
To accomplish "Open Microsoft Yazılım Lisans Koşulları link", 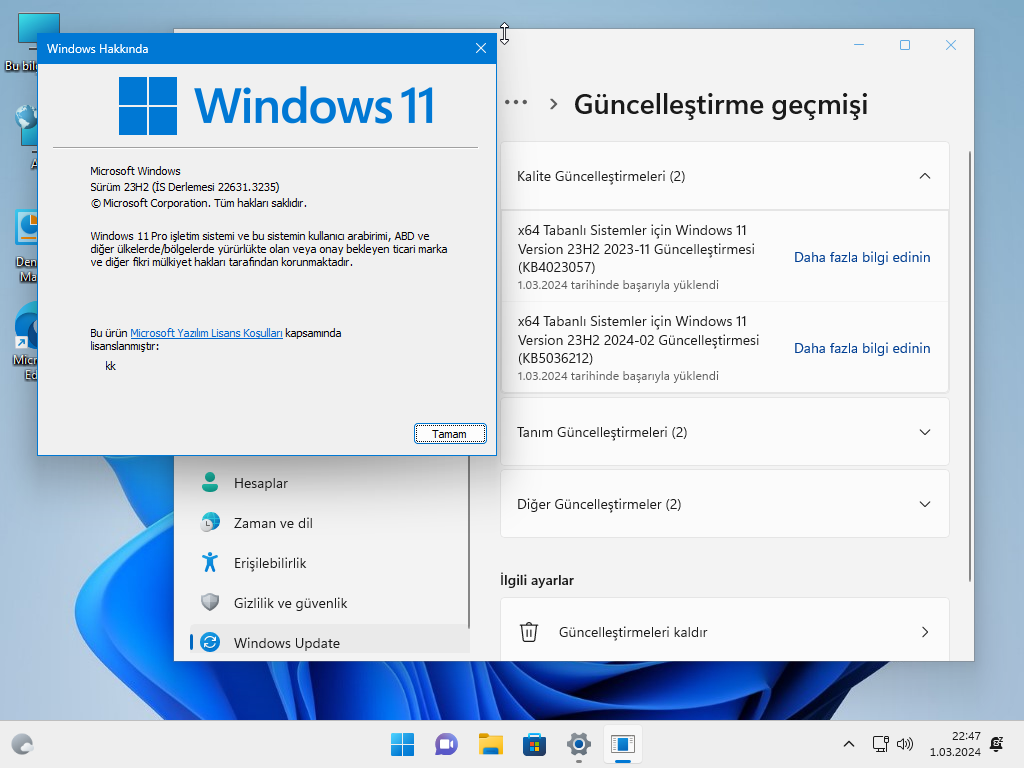I will click(206, 333).
